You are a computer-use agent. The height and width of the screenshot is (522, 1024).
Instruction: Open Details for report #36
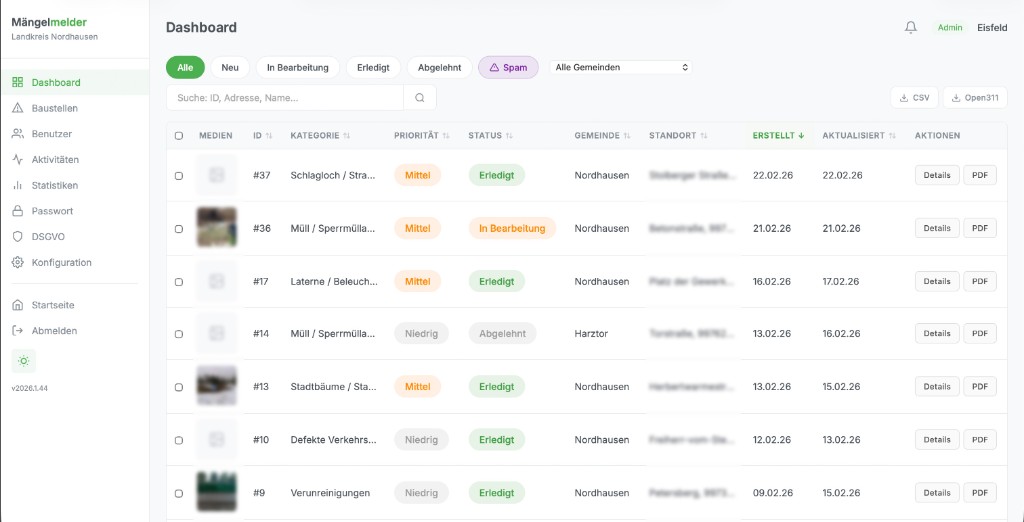(x=936, y=228)
